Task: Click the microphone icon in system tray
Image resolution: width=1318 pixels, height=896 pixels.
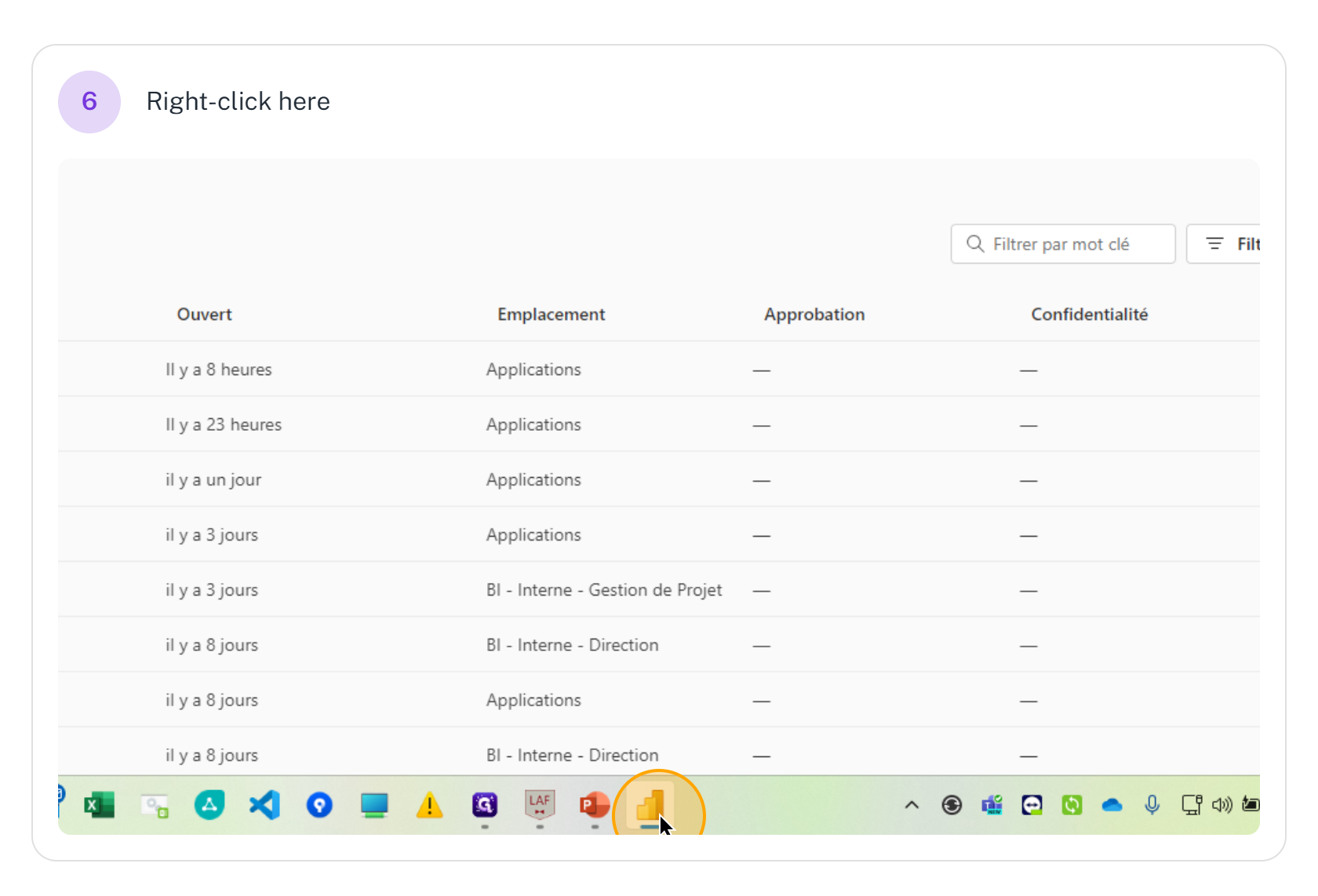Action: pos(1152,805)
